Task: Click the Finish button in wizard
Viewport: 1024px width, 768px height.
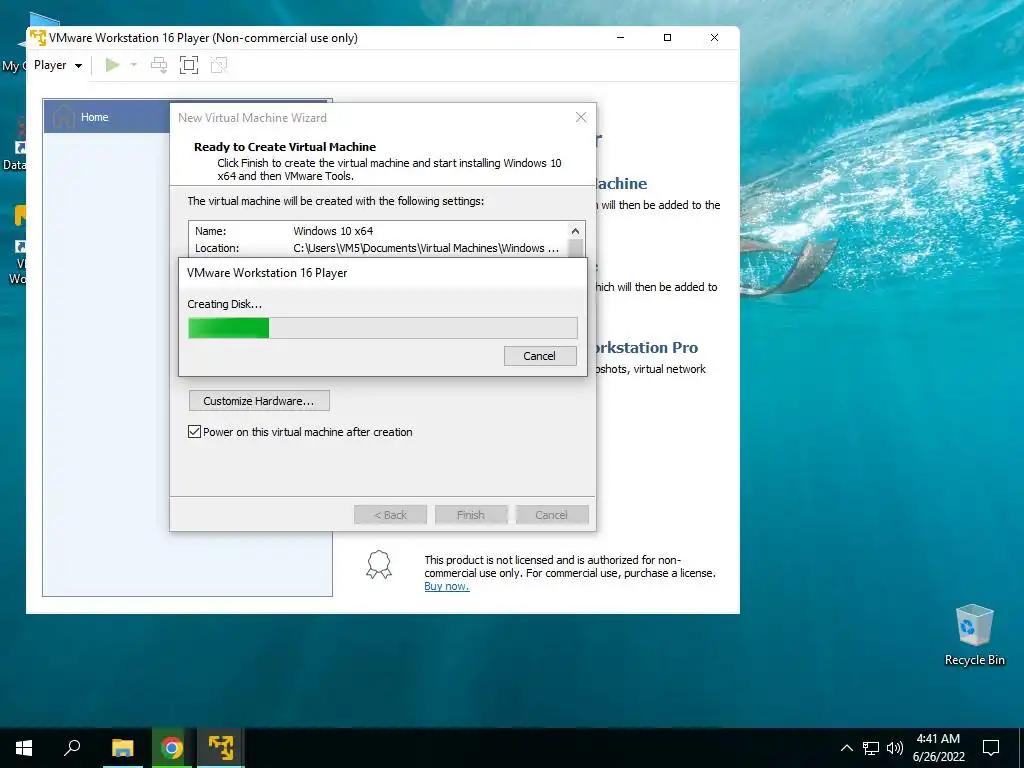Action: point(471,515)
